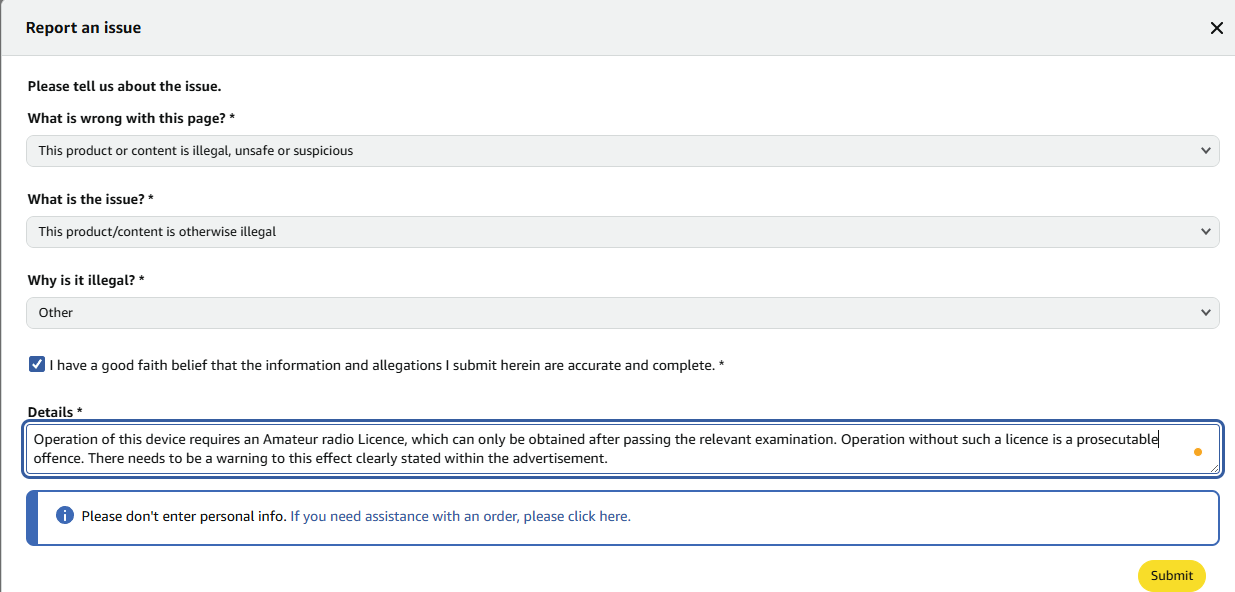
Task: Click the orange dot in Details field
Action: click(1198, 452)
